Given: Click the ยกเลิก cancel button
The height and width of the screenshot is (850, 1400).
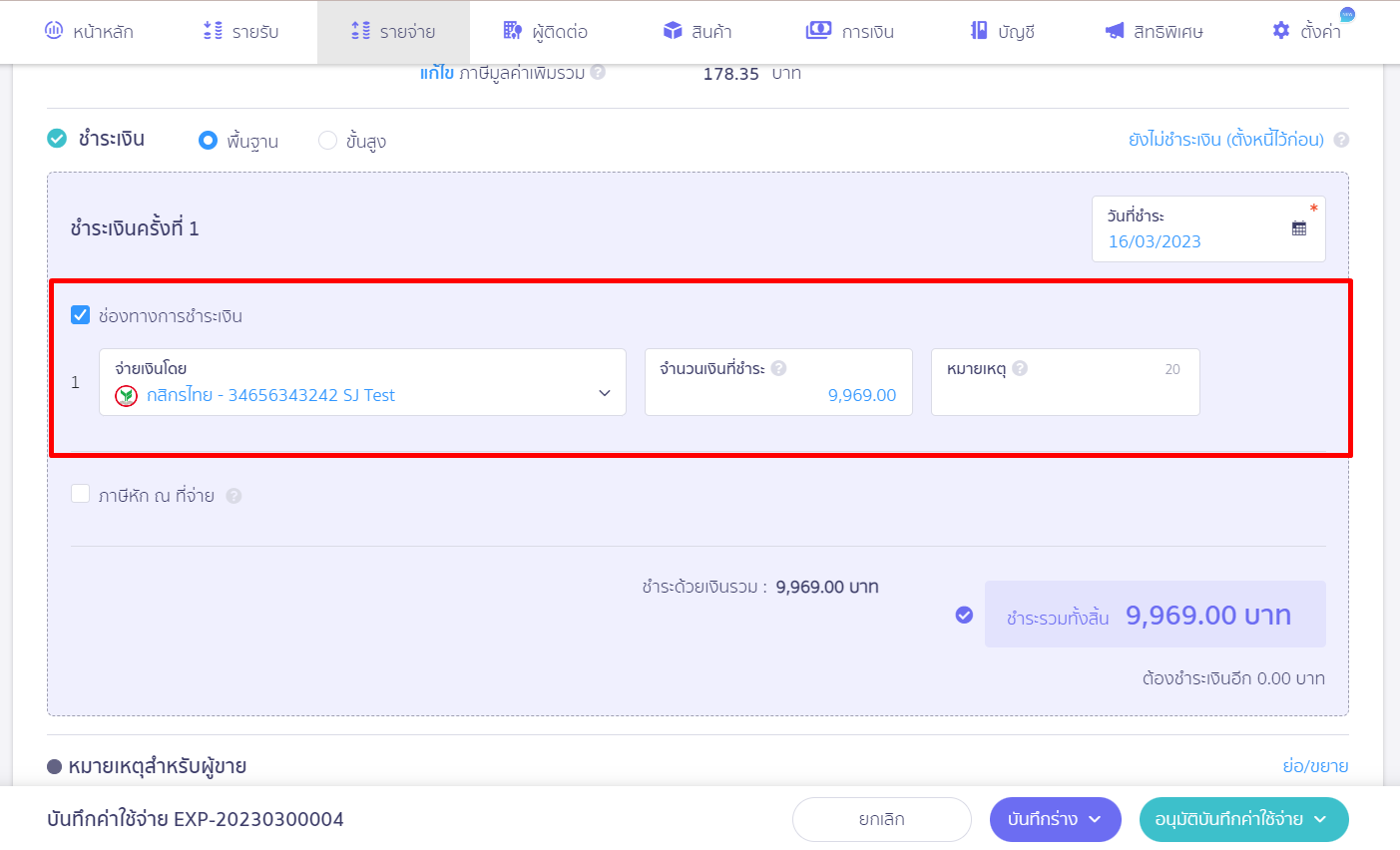Looking at the screenshot, I should click(x=882, y=820).
